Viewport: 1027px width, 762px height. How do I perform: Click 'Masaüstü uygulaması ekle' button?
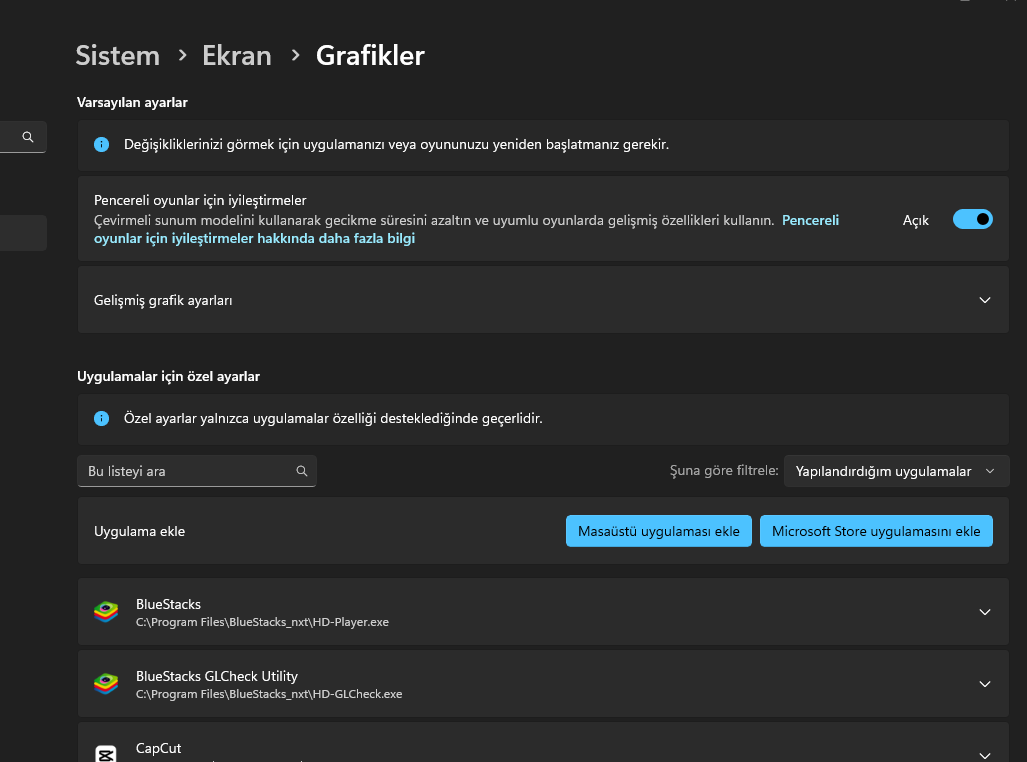(x=658, y=531)
